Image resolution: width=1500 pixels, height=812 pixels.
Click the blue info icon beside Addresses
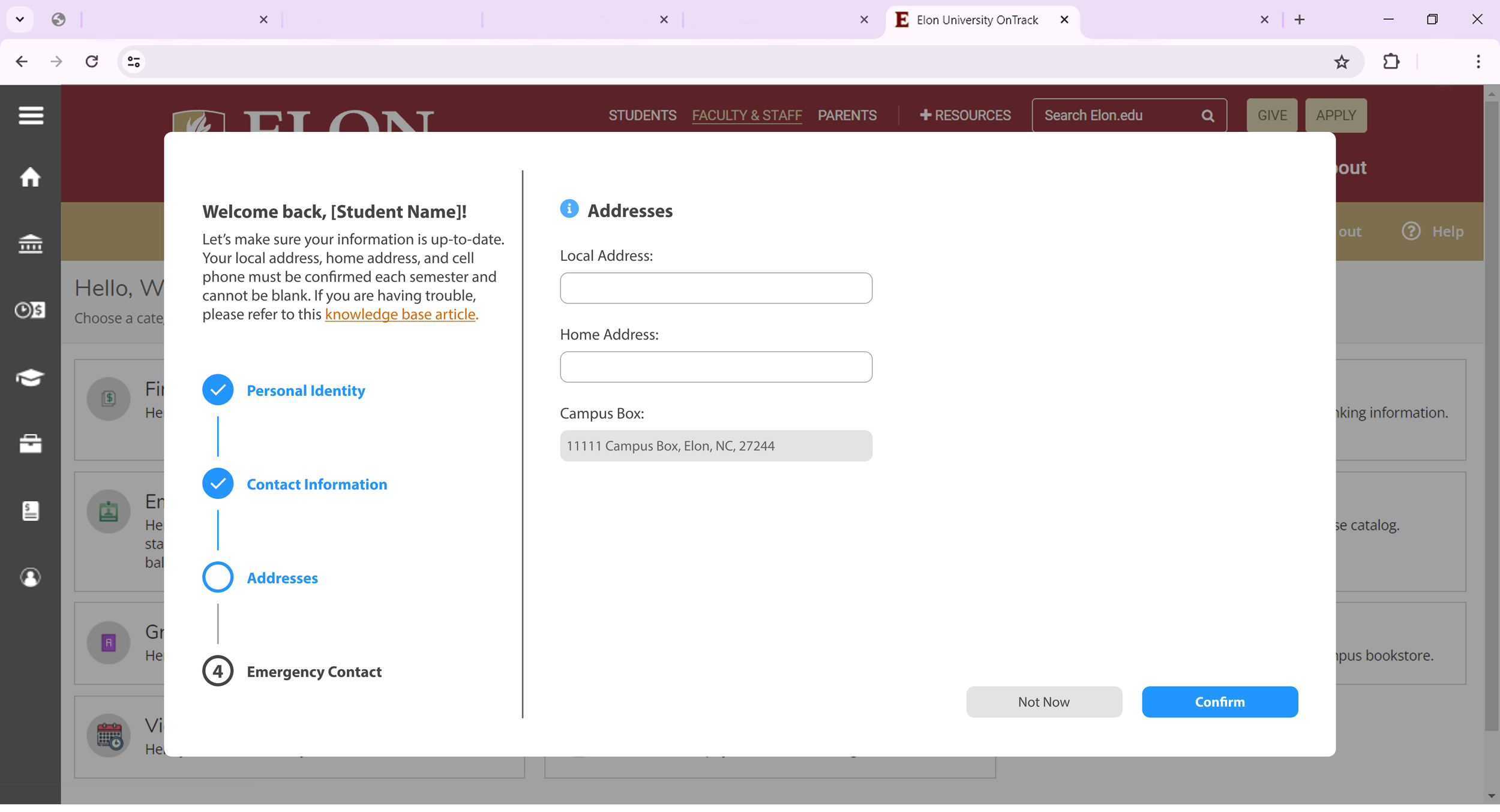click(569, 209)
